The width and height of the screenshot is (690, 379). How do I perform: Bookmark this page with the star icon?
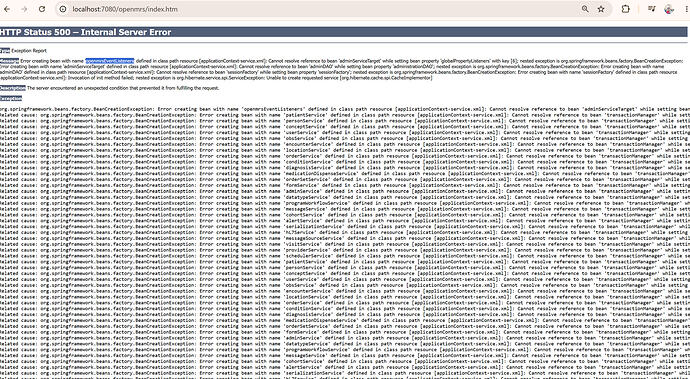pyautogui.click(x=601, y=9)
